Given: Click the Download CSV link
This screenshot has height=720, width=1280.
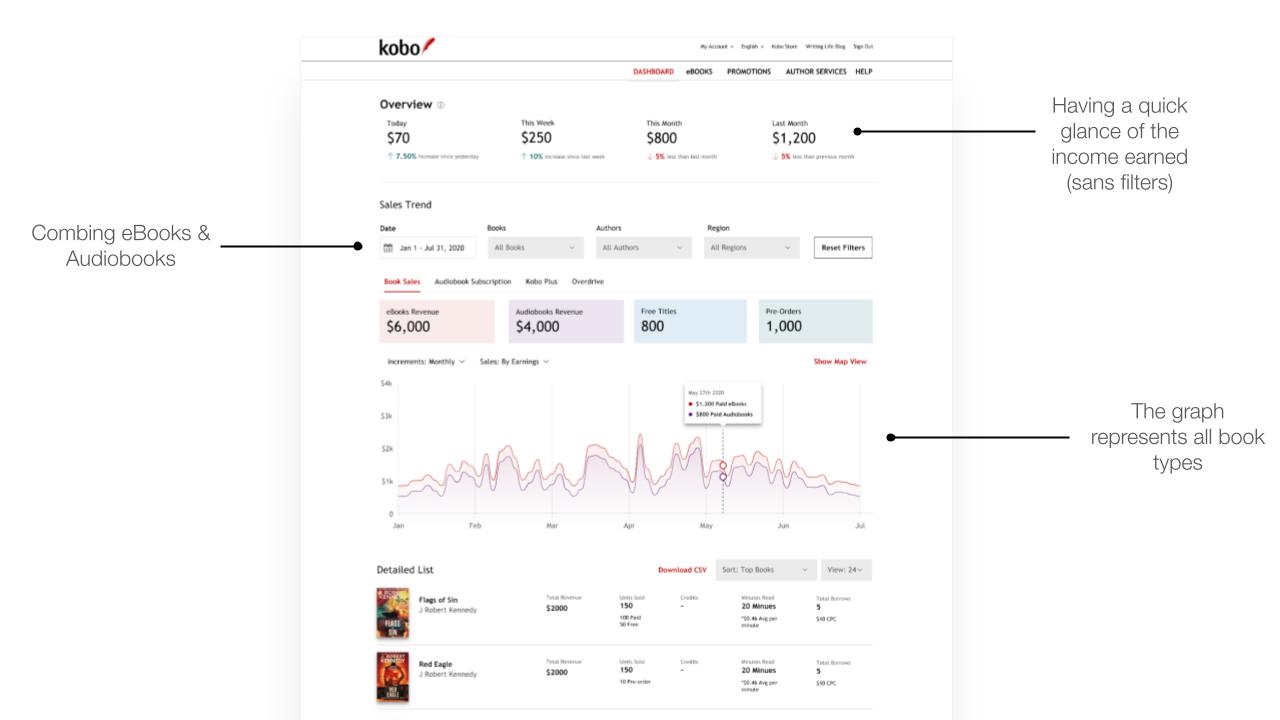Looking at the screenshot, I should click(682, 570).
